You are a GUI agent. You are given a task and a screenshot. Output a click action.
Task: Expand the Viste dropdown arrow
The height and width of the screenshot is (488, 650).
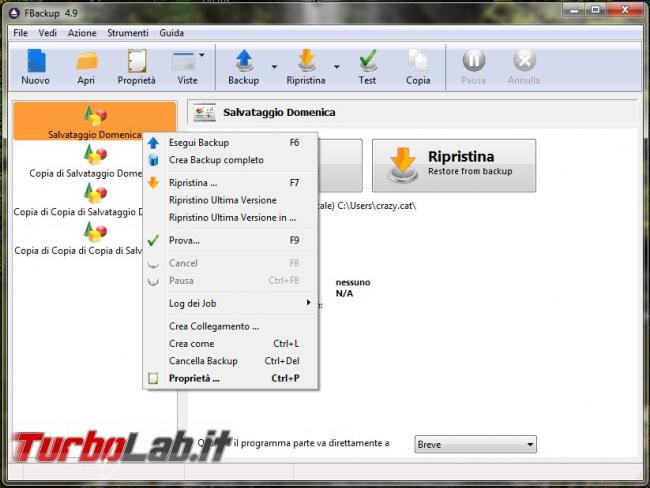(x=202, y=55)
